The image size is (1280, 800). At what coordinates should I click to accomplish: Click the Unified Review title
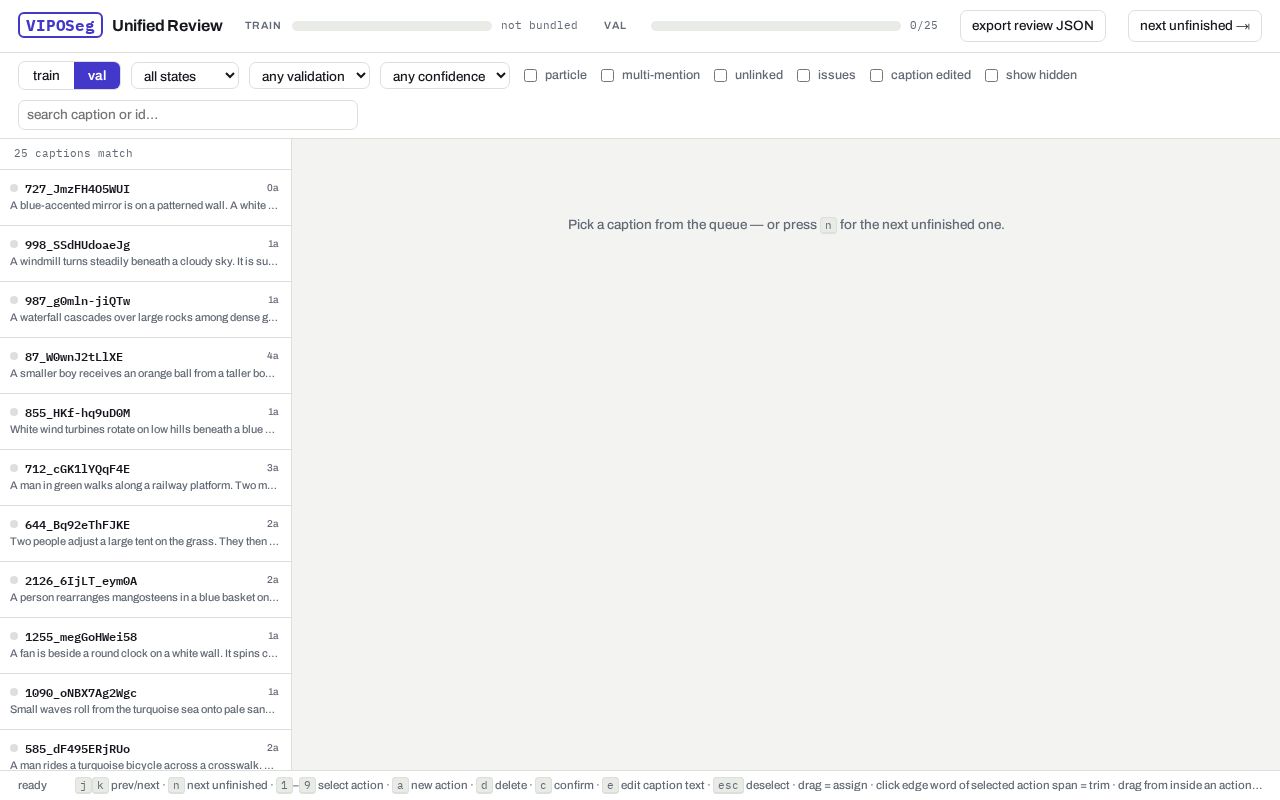click(167, 26)
